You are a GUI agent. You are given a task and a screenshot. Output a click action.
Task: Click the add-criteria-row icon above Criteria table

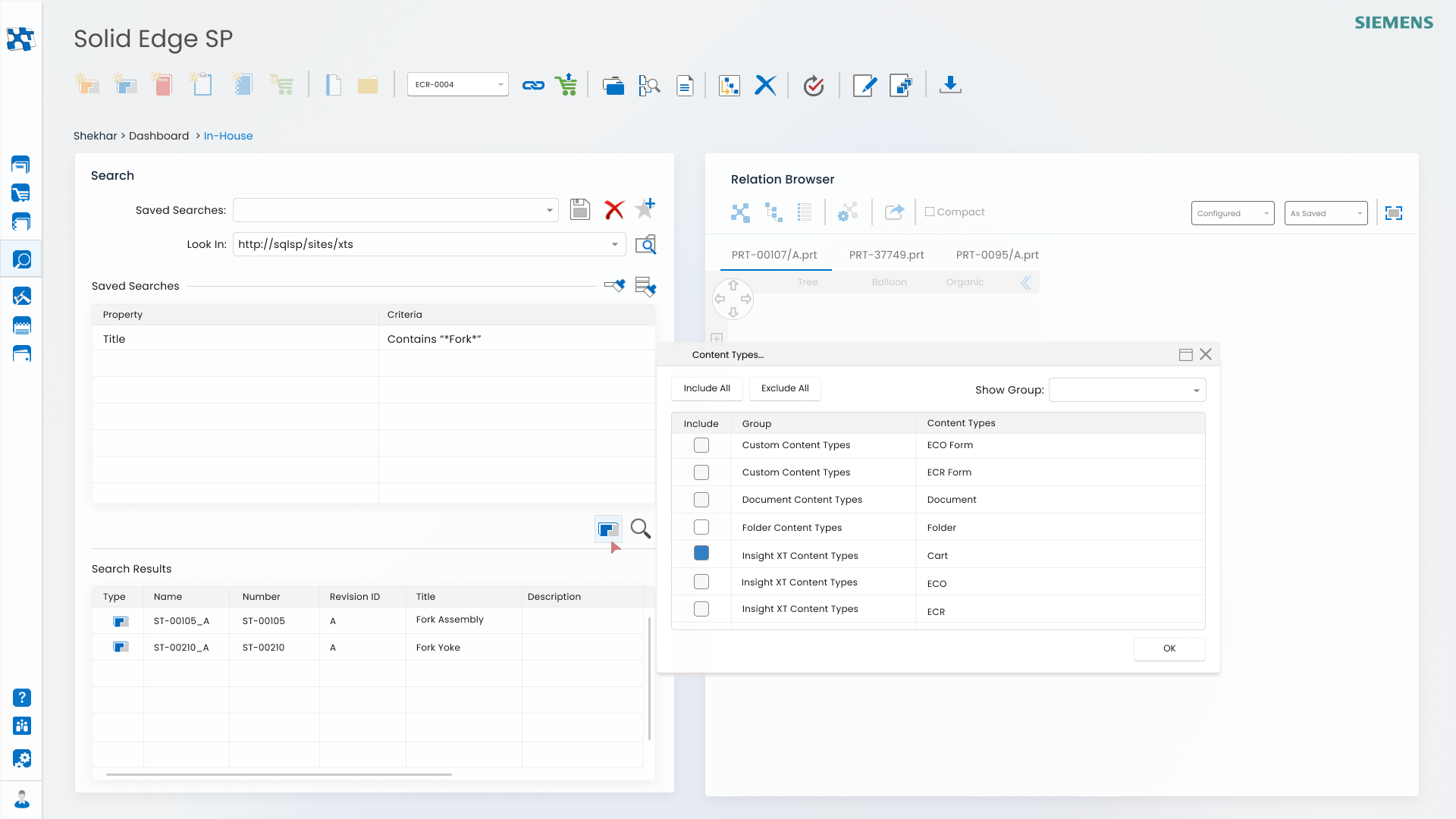[x=645, y=286]
